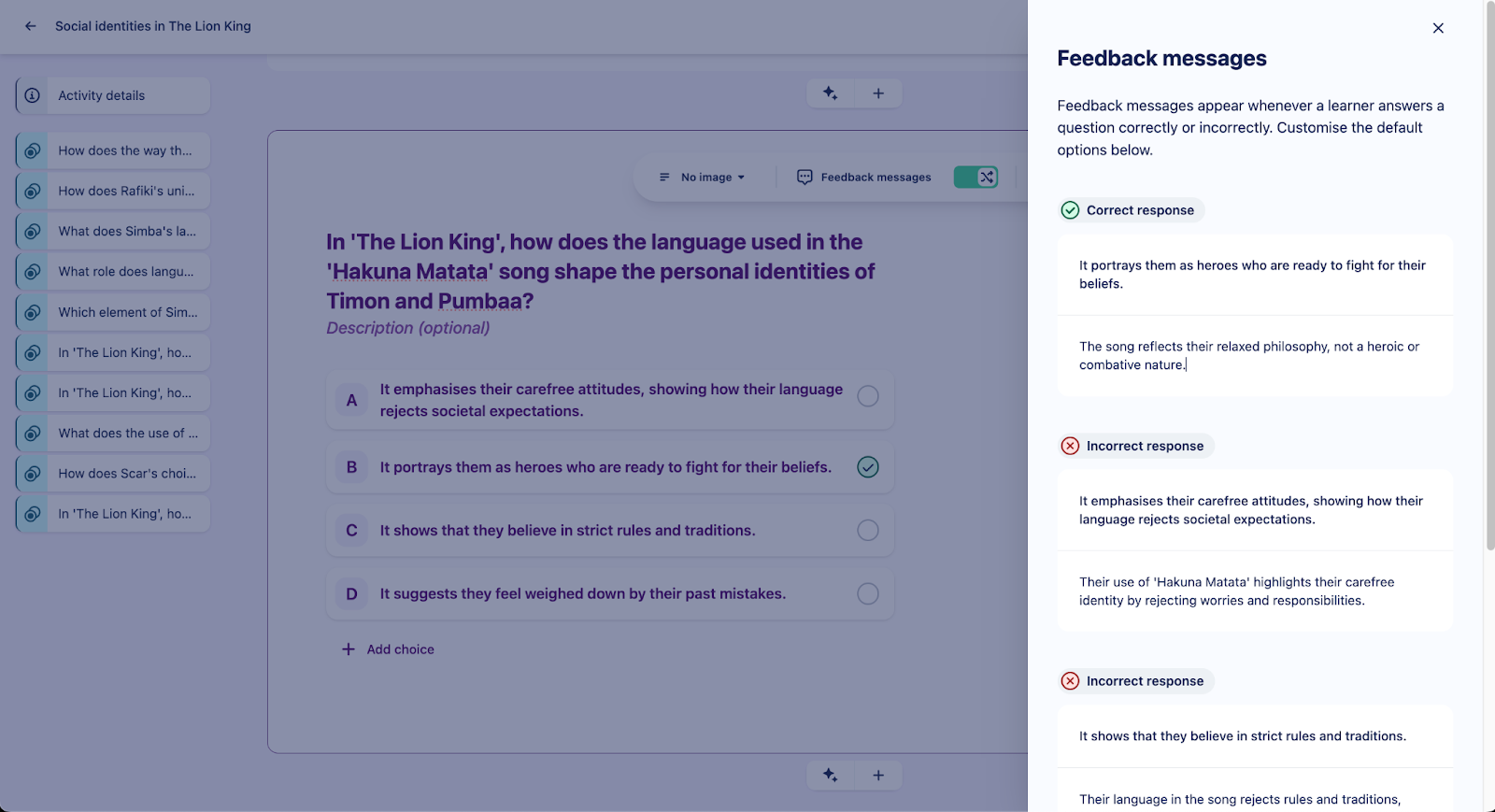1495x812 pixels.
Task: Edit choice C text about strict rules
Action: (567, 530)
